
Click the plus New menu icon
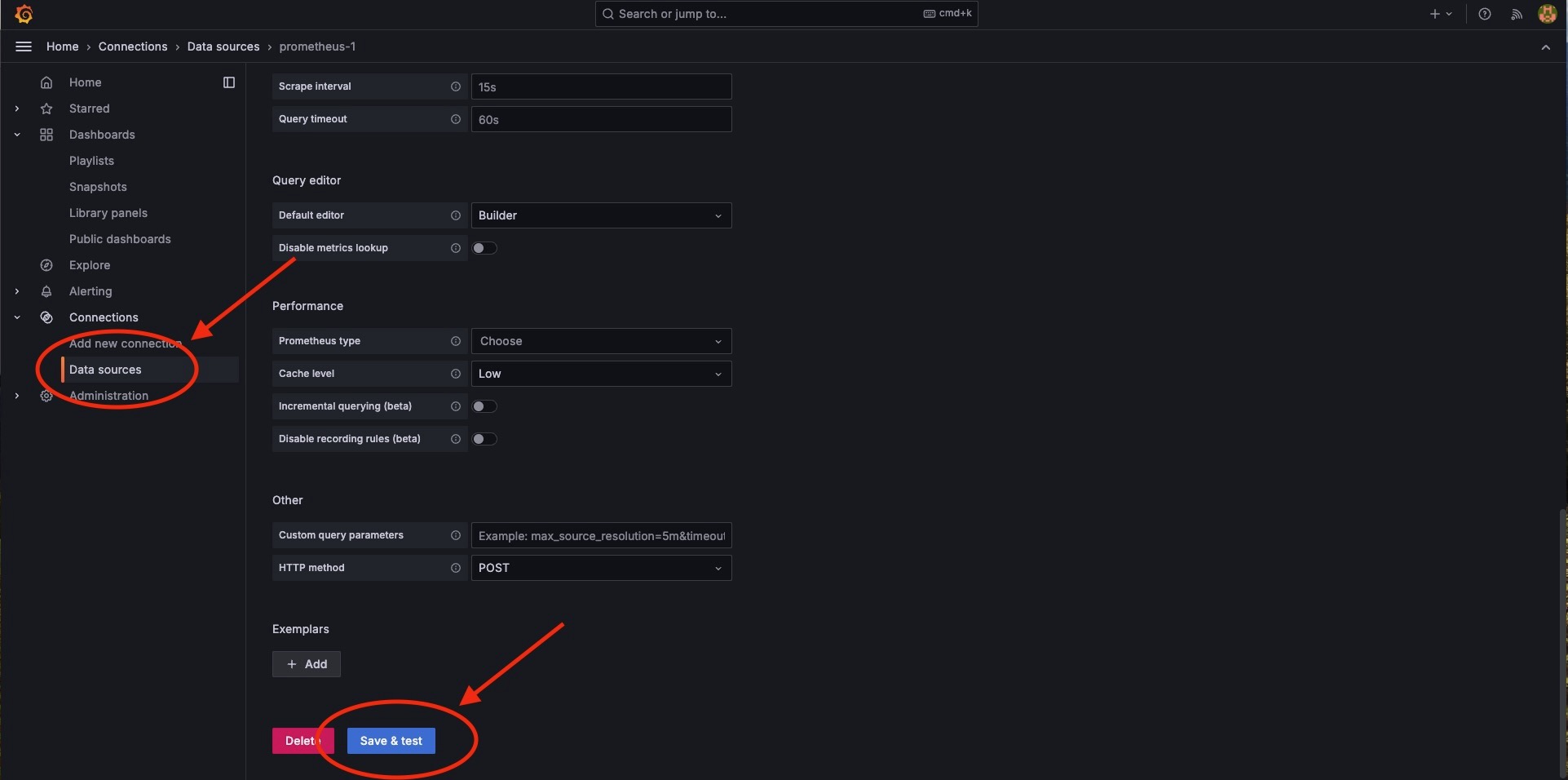pyautogui.click(x=1441, y=14)
